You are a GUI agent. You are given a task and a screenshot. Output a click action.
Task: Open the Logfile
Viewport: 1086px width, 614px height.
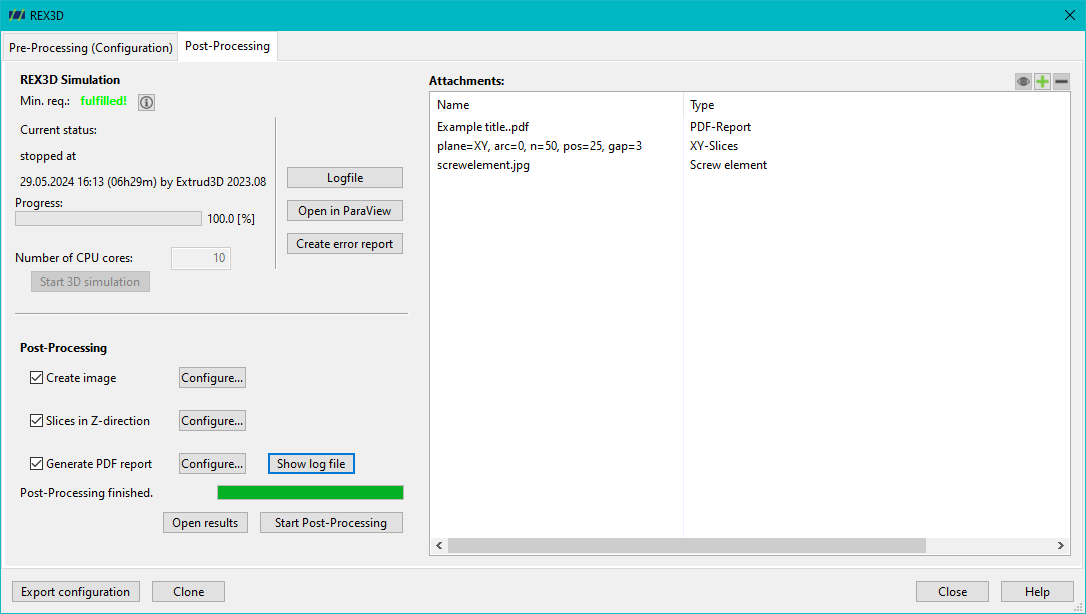tap(345, 178)
